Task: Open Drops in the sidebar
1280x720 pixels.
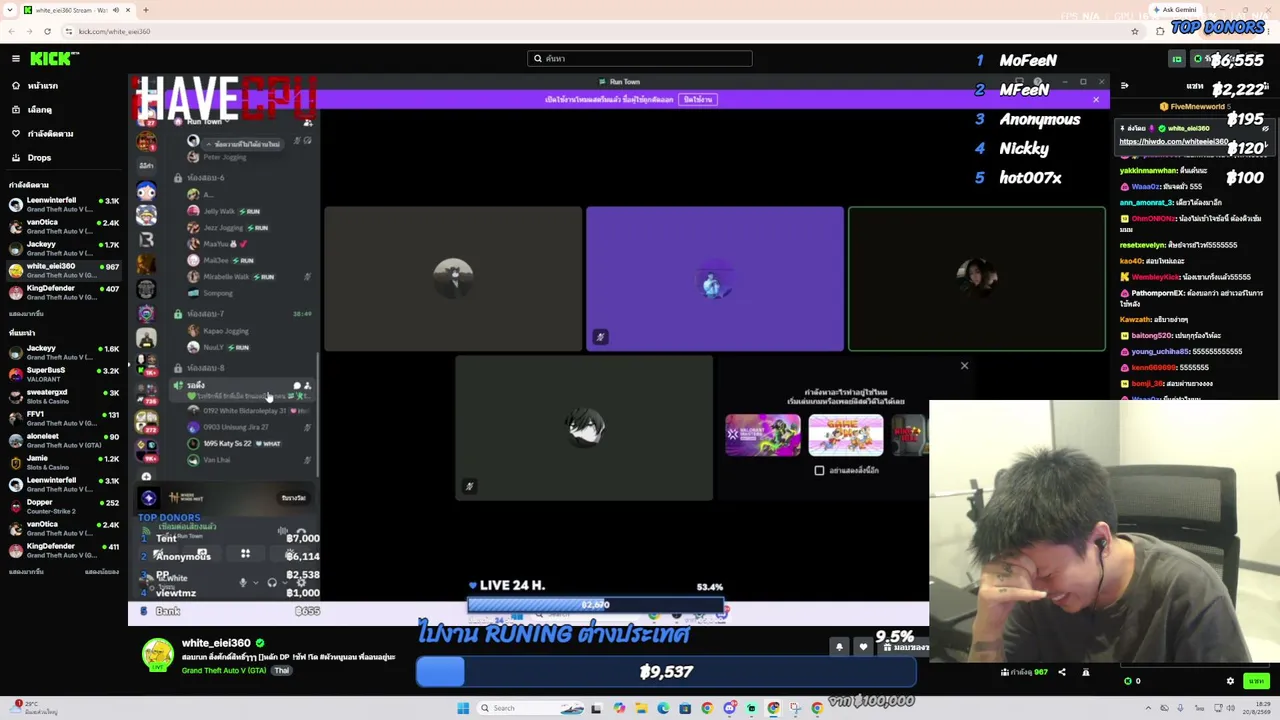Action: [x=39, y=158]
